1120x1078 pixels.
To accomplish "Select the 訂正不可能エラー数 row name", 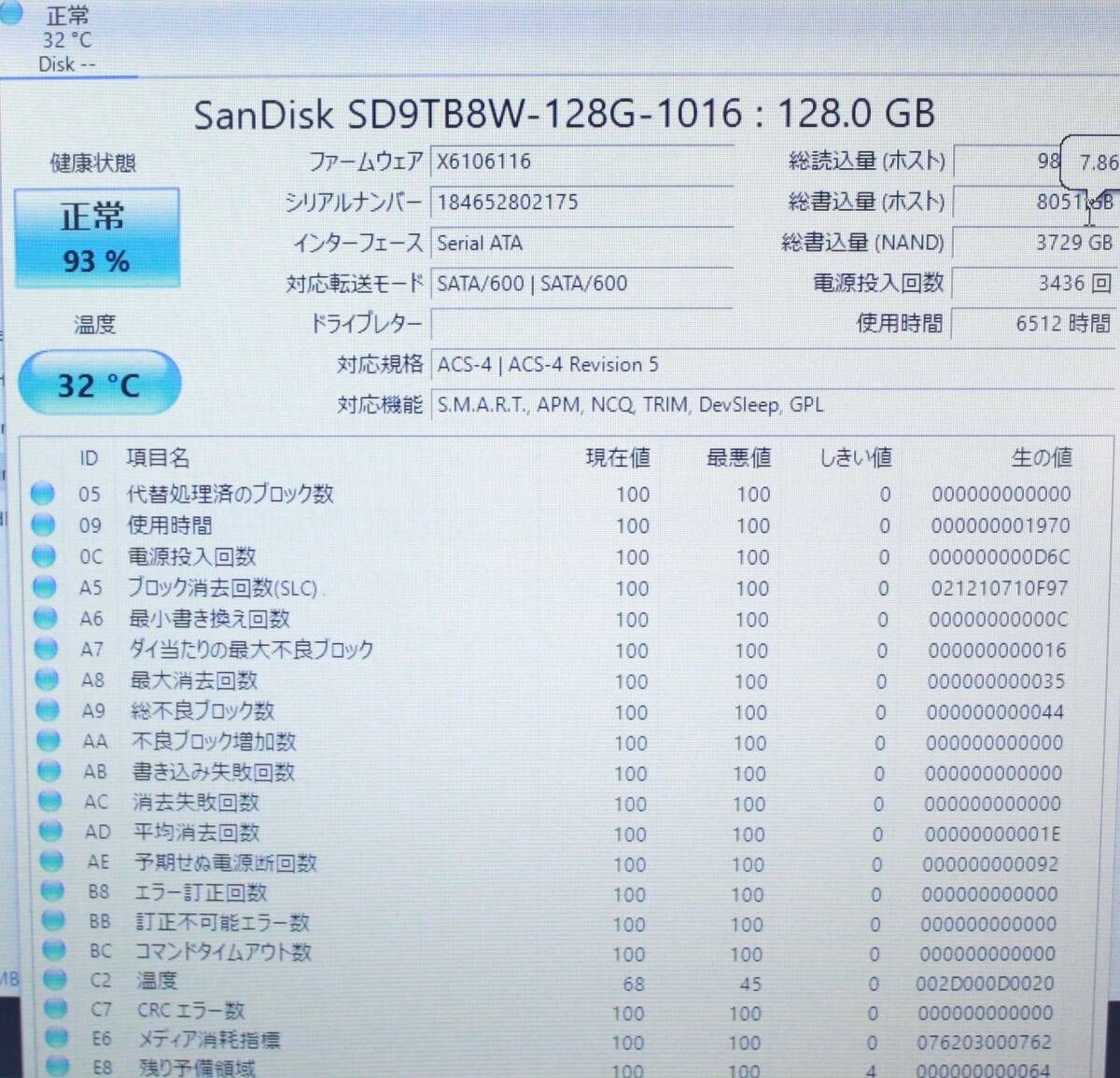I will tap(222, 922).
